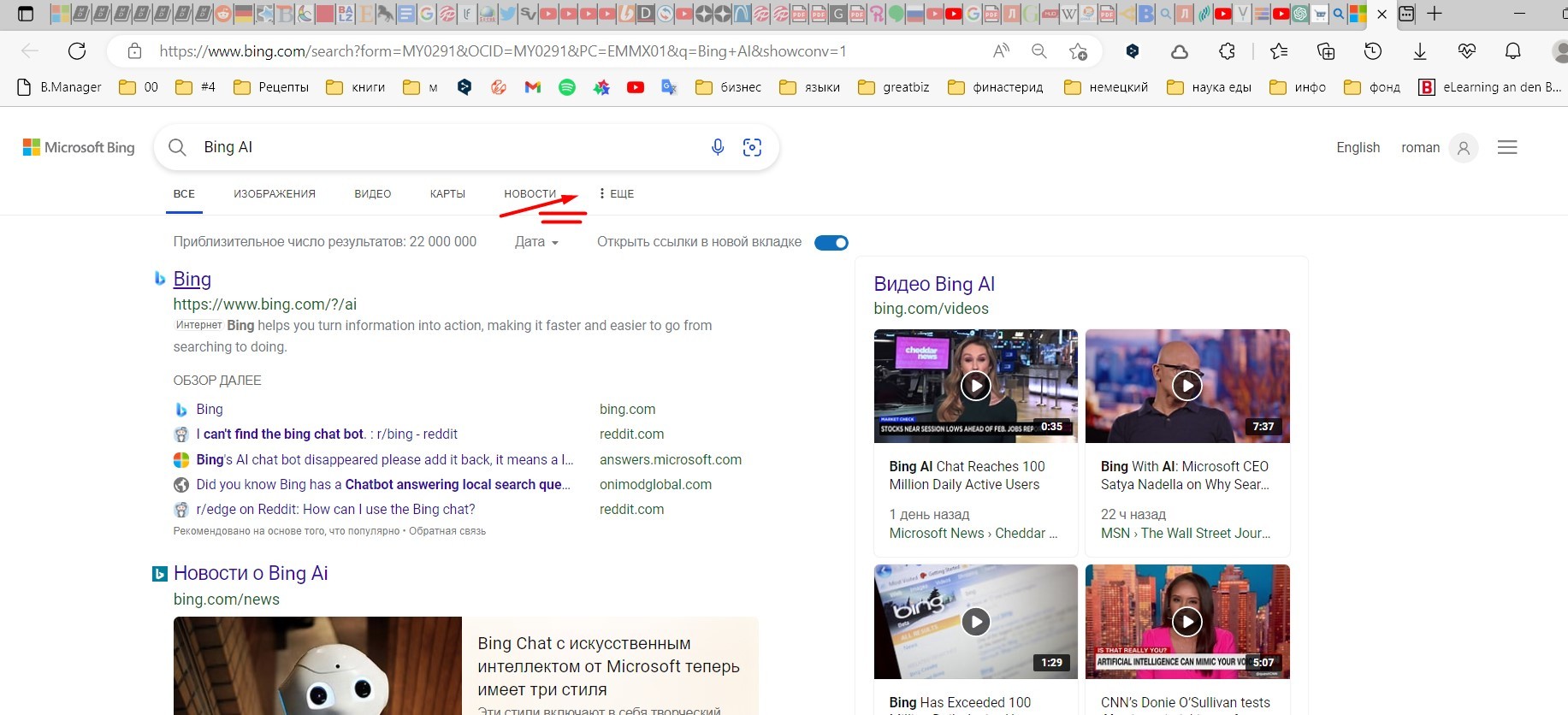Open финастерид bookmarks folder
This screenshot has width=1568, height=715.
[x=995, y=87]
